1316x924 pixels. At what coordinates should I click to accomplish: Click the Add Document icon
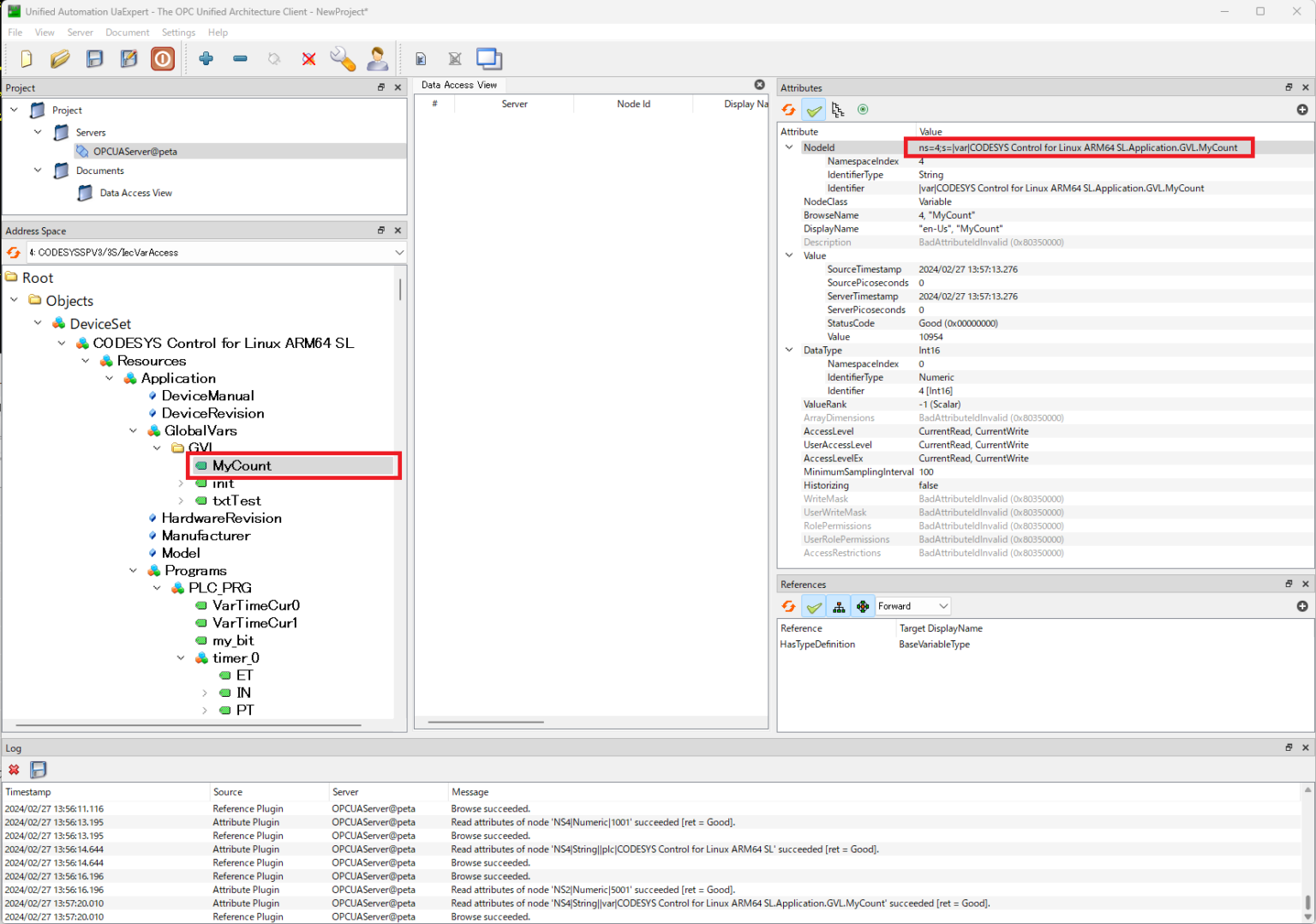click(x=420, y=58)
